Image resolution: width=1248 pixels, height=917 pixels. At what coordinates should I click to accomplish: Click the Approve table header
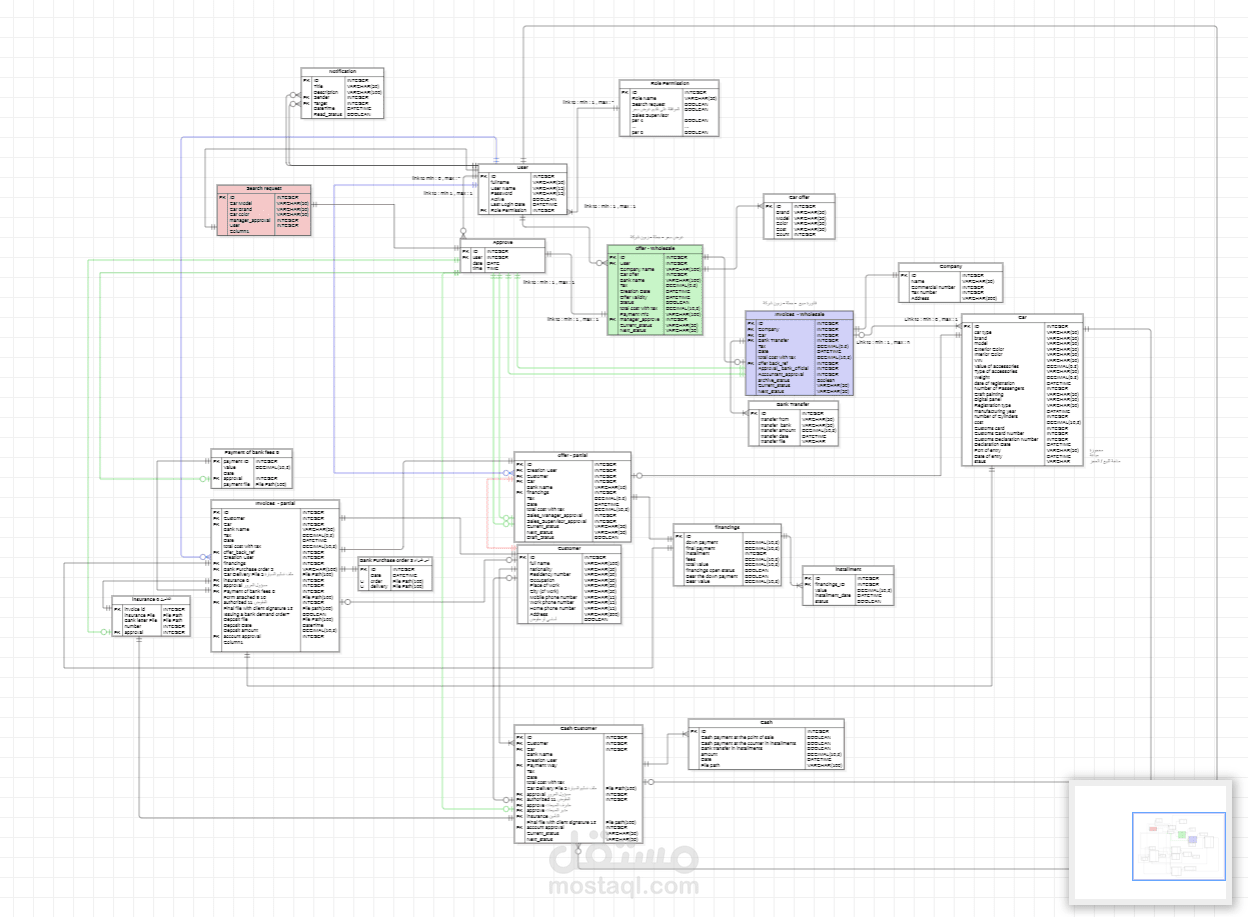503,243
